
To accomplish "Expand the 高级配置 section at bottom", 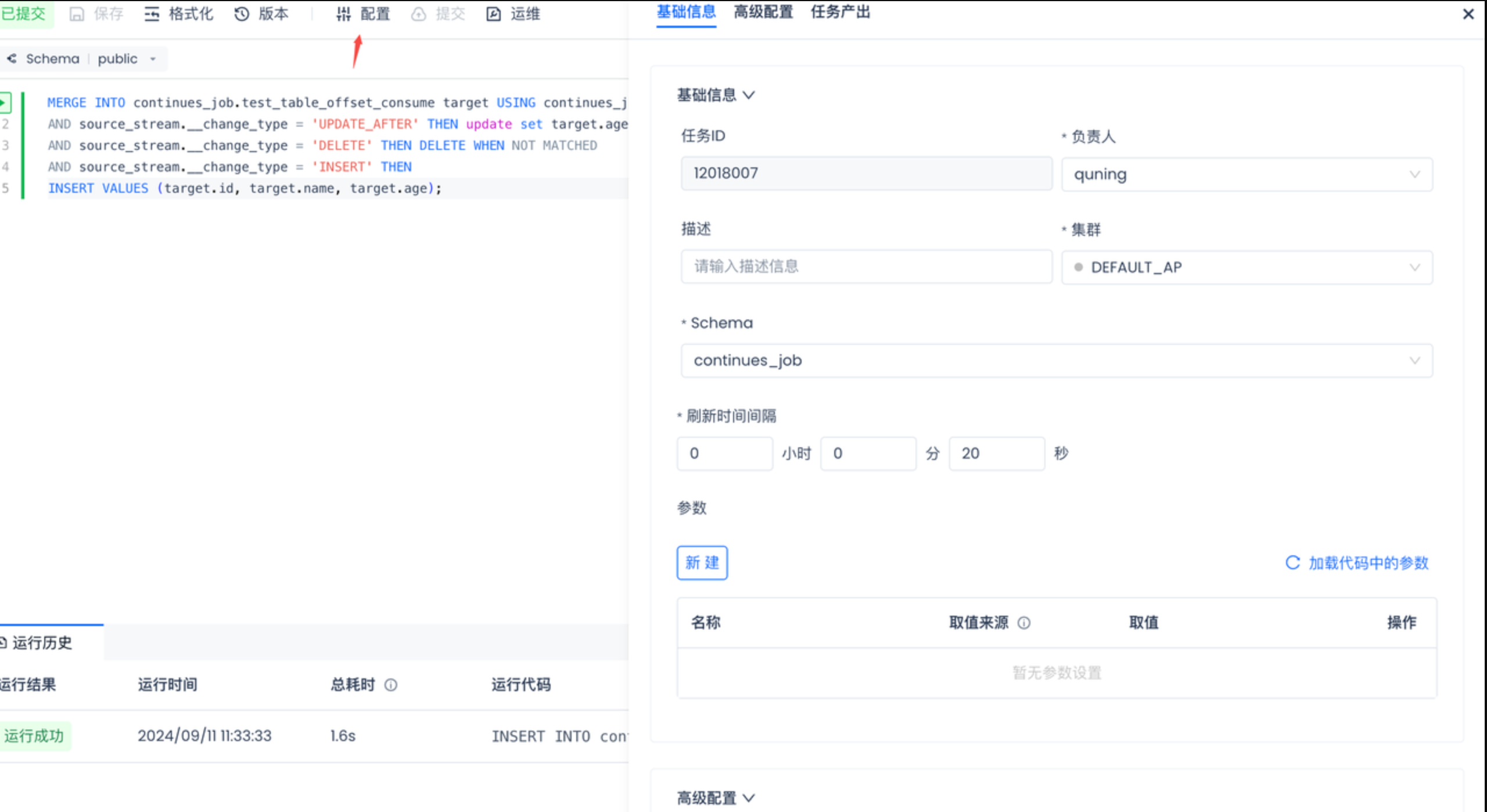I will pyautogui.click(x=716, y=797).
